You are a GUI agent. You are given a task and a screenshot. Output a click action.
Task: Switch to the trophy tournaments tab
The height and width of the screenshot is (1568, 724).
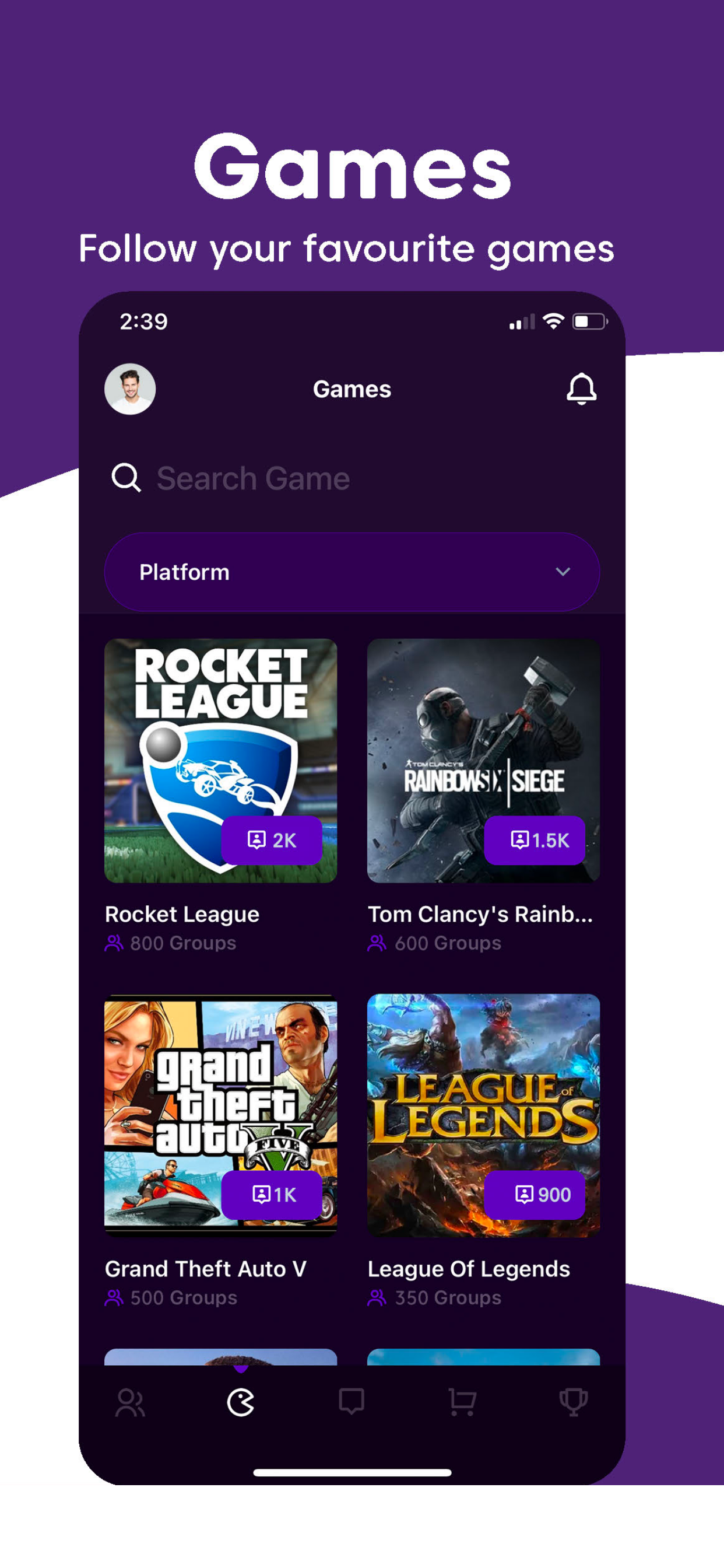(573, 1402)
